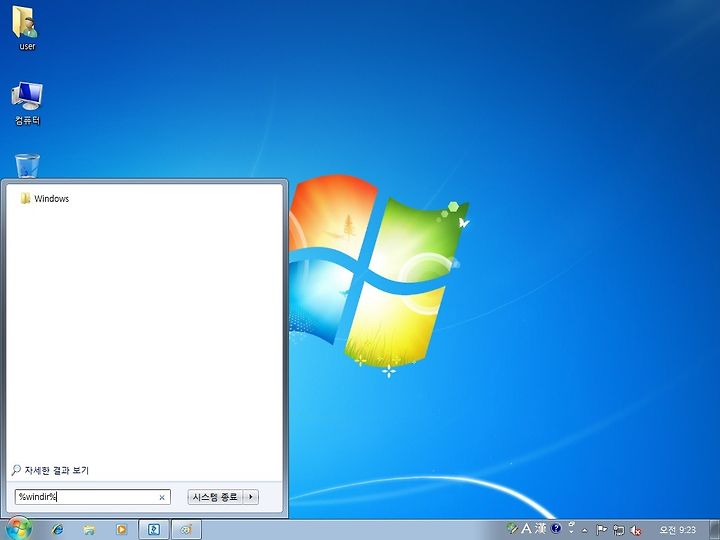
Task: Clear the search box with the X button
Action: [x=162, y=497]
